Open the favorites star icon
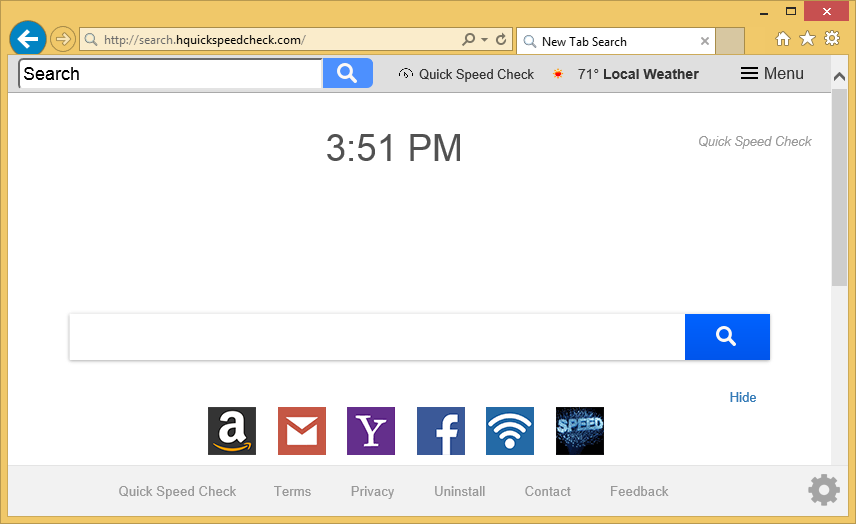This screenshot has width=856, height=524. [x=807, y=39]
